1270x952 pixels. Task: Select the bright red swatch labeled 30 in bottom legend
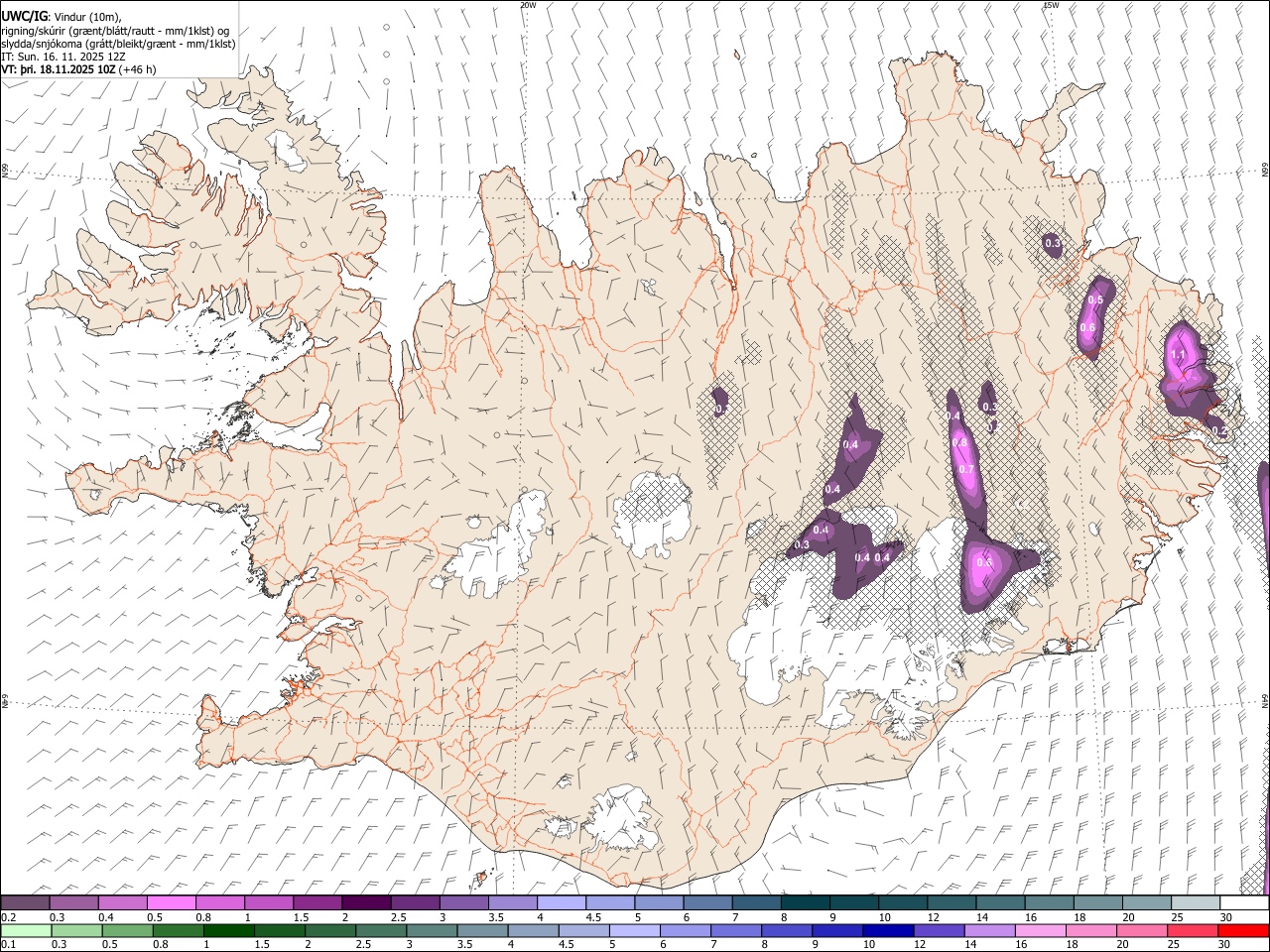pyautogui.click(x=1243, y=931)
